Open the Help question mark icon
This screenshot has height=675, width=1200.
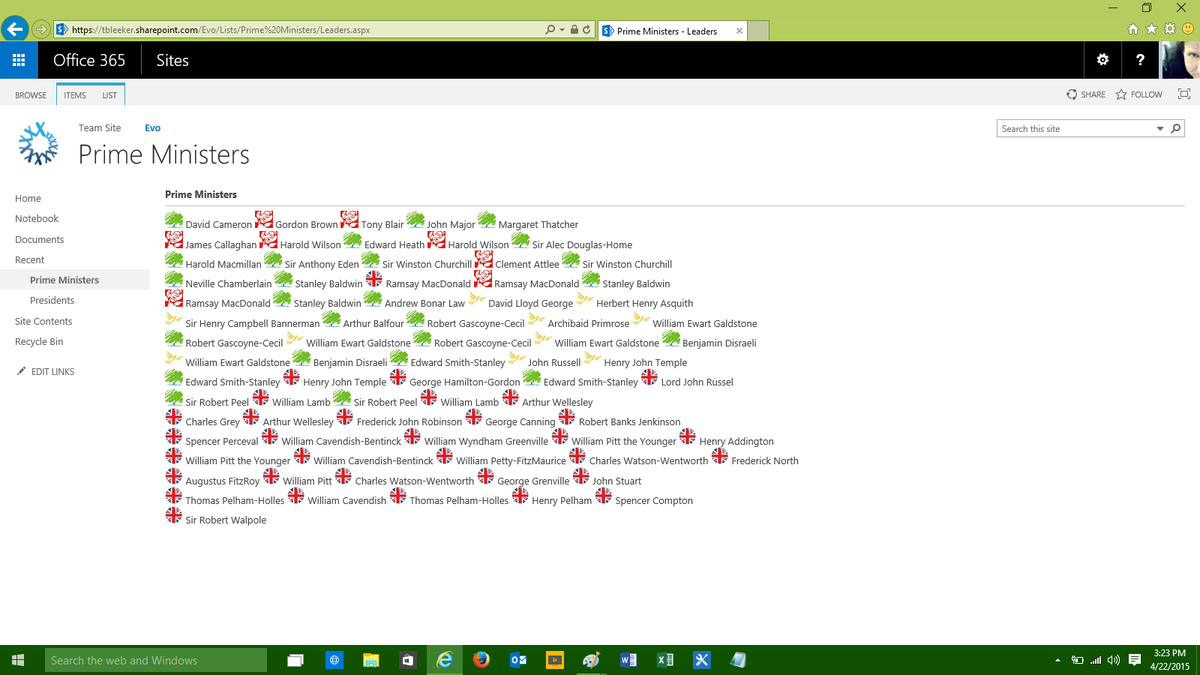click(x=1140, y=60)
